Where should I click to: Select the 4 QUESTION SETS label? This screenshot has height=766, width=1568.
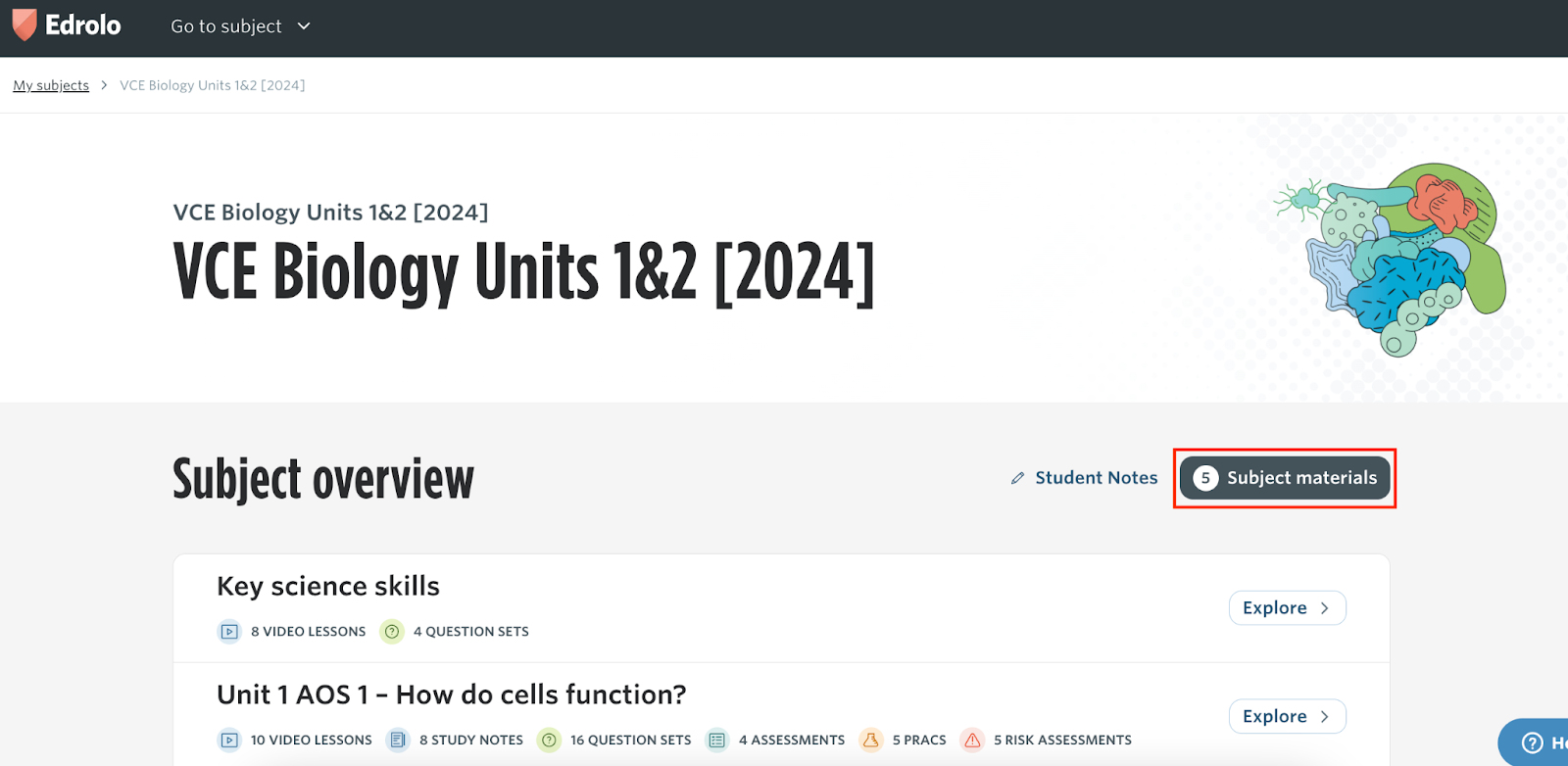(471, 632)
